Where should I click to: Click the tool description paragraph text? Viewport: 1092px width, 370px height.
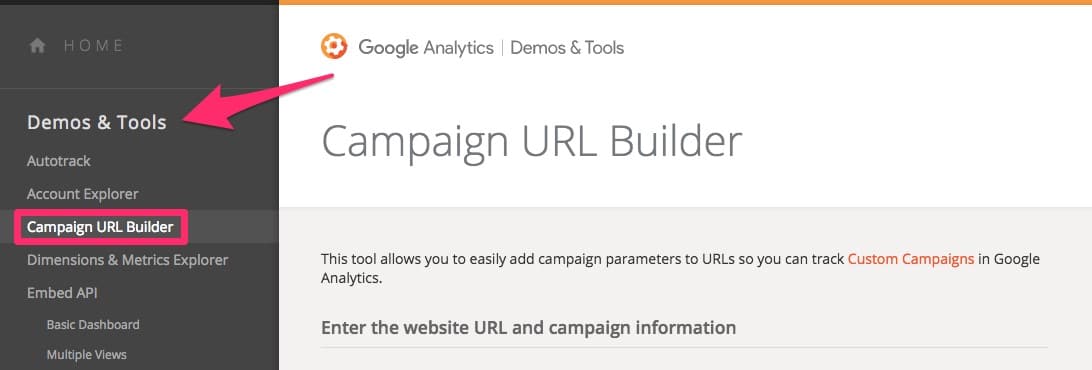680,268
